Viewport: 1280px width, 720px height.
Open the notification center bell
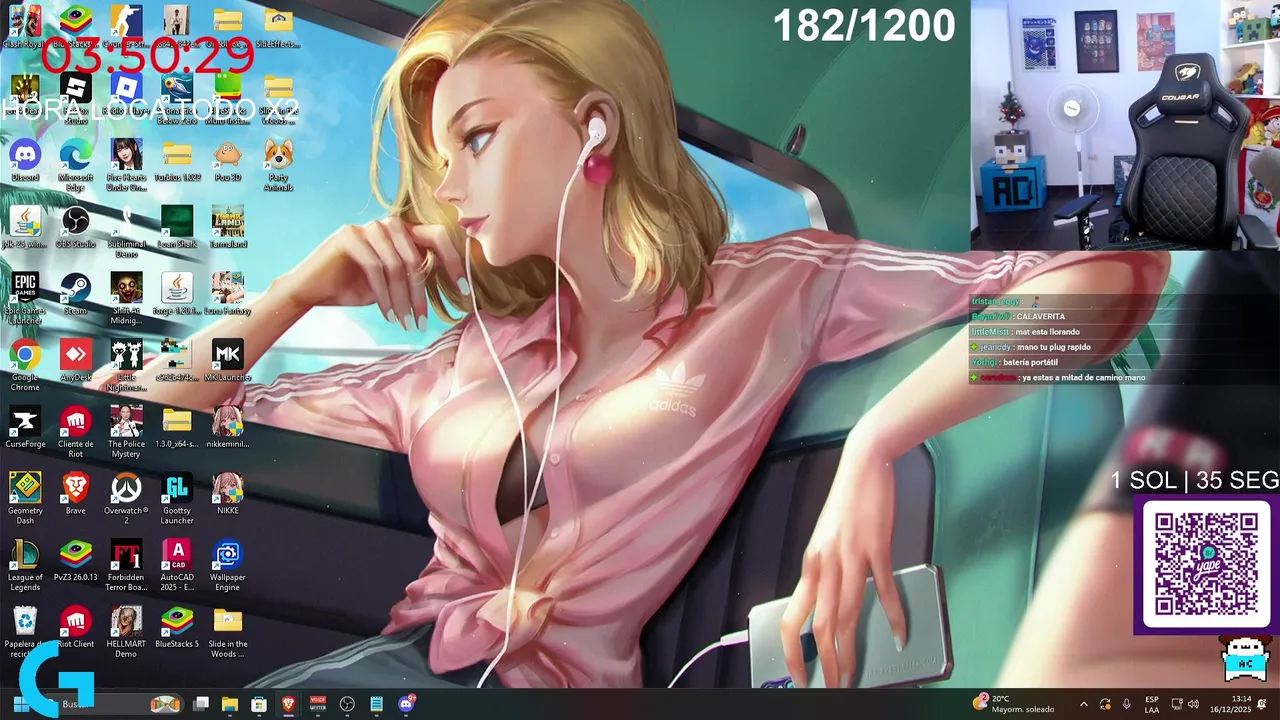pyautogui.click(x=1262, y=704)
